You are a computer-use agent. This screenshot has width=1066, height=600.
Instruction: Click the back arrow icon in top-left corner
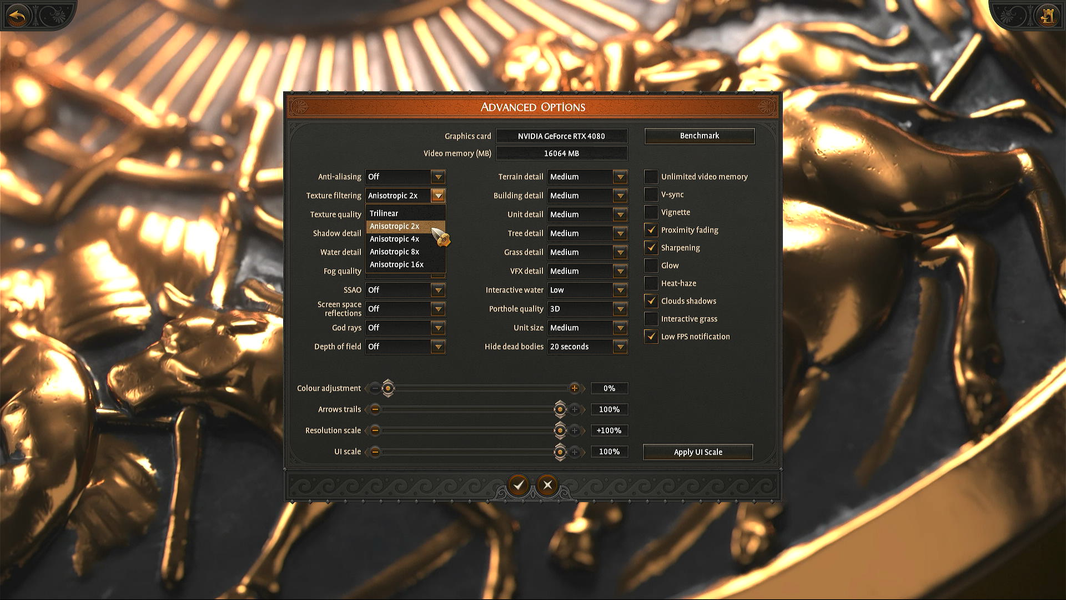pyautogui.click(x=17, y=14)
